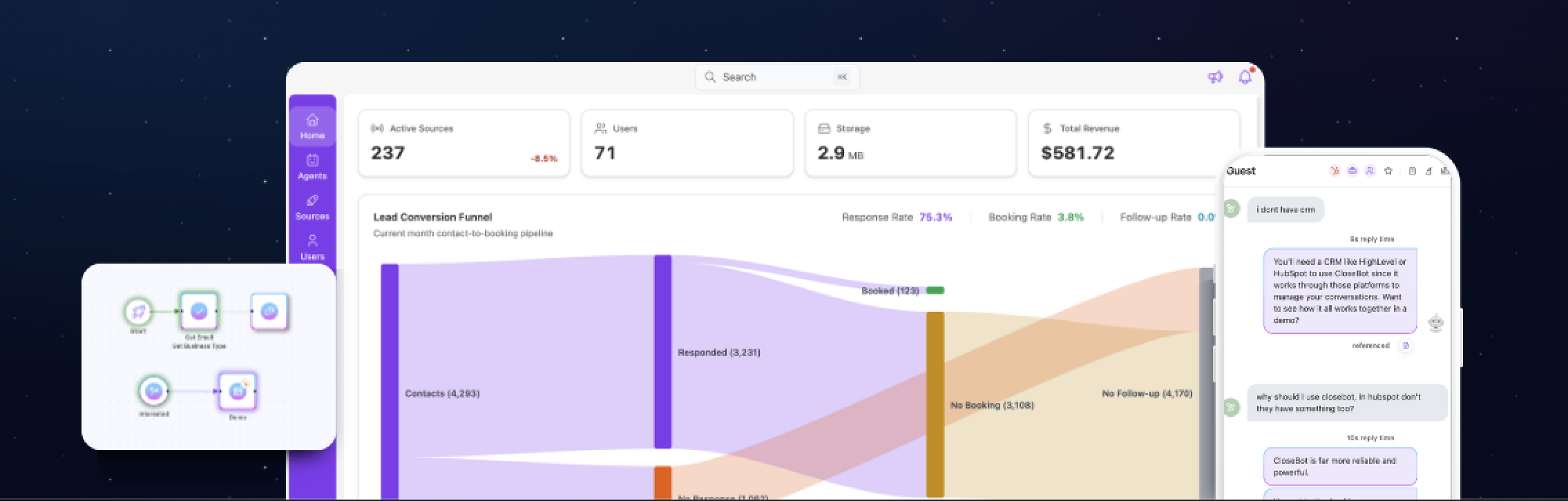Open Sources in the purple sidebar
This screenshot has height=501, width=1568.
(x=312, y=207)
